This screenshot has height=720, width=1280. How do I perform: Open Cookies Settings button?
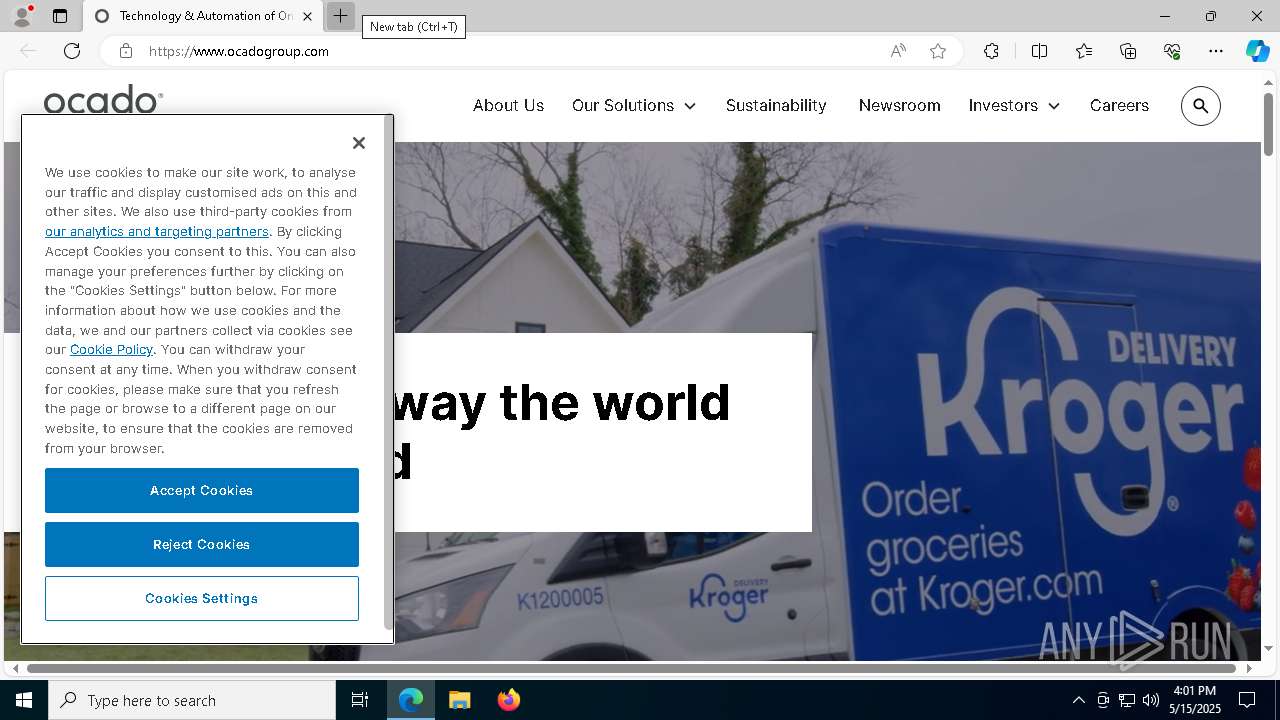coord(202,598)
